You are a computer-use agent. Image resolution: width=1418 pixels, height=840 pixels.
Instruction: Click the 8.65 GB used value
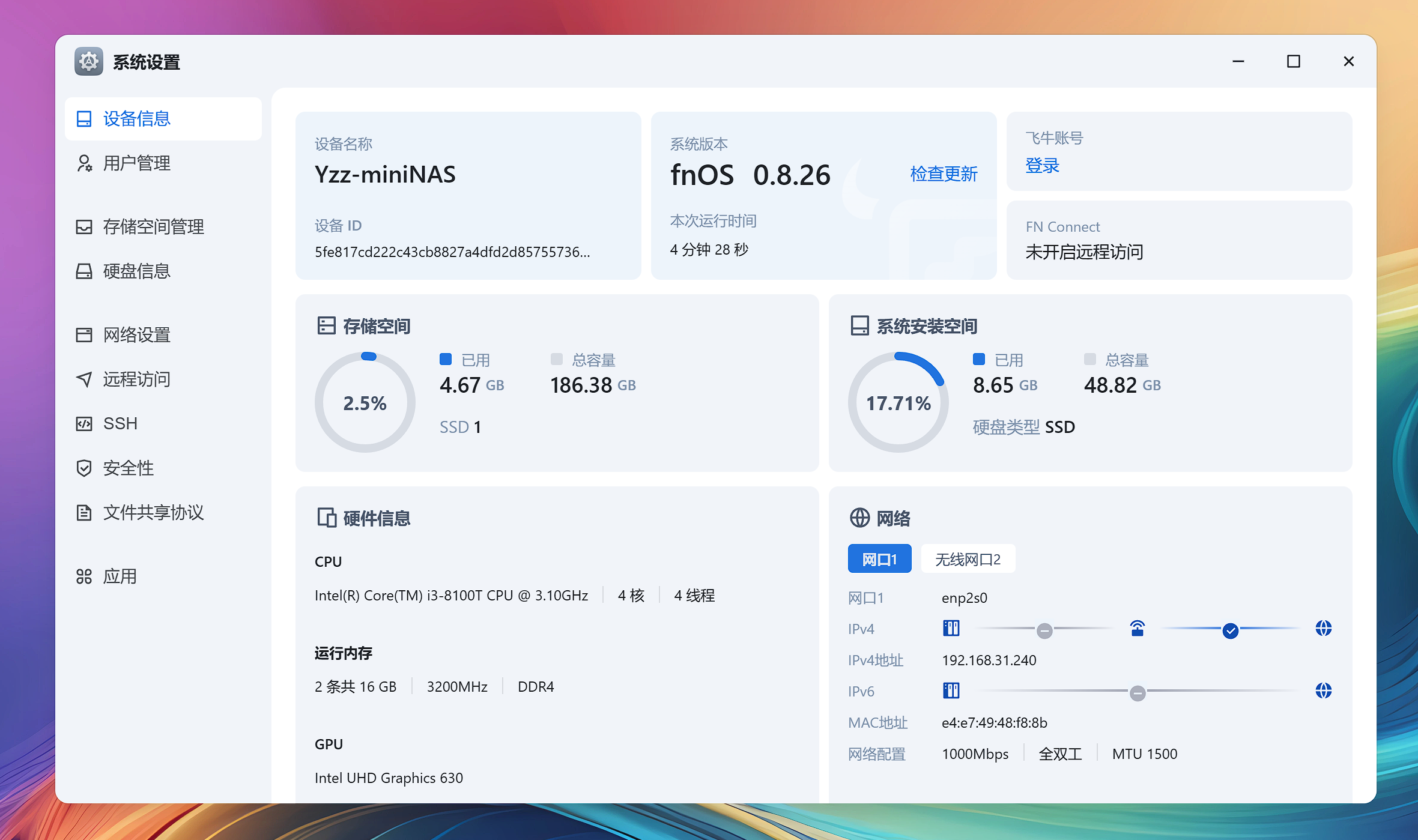pyautogui.click(x=1005, y=385)
